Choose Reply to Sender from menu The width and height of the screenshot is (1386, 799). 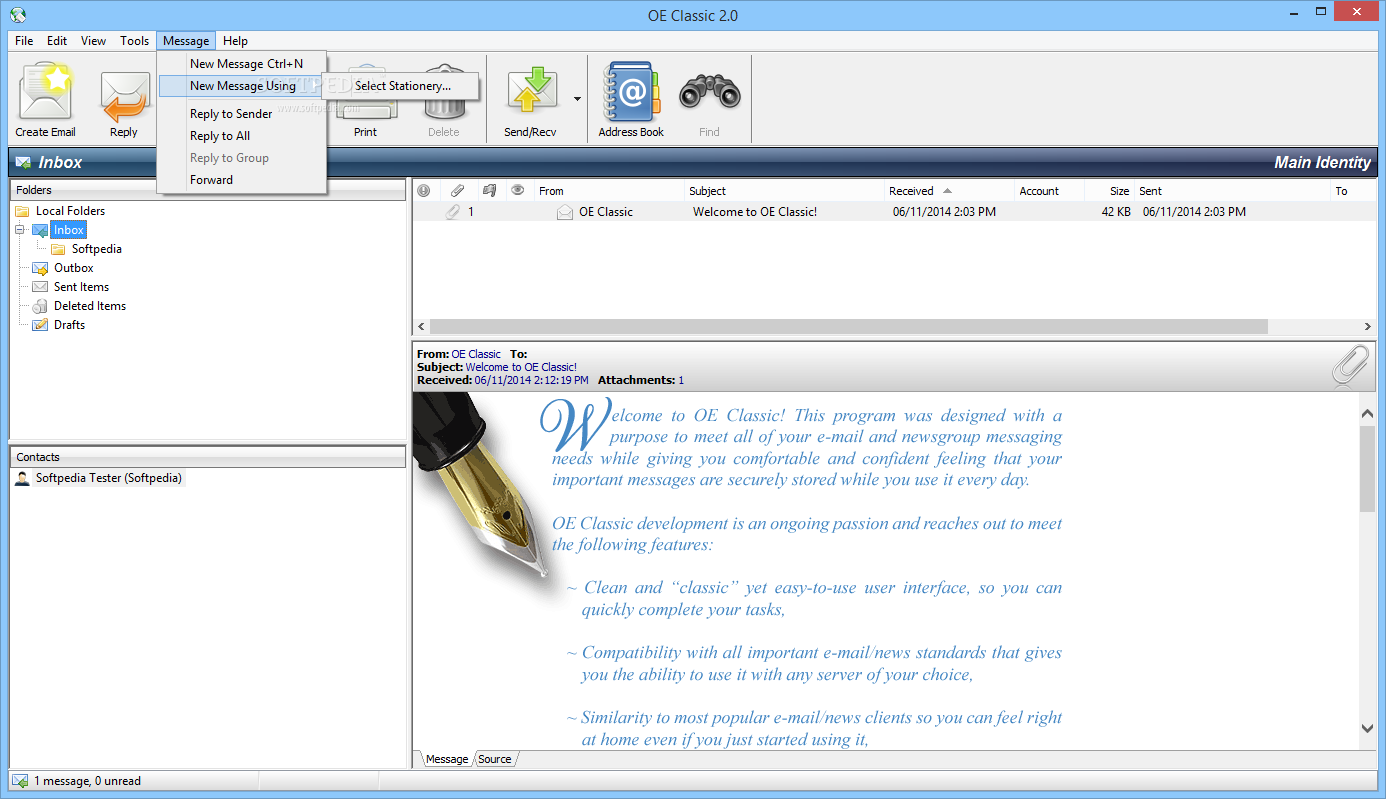[242, 114]
